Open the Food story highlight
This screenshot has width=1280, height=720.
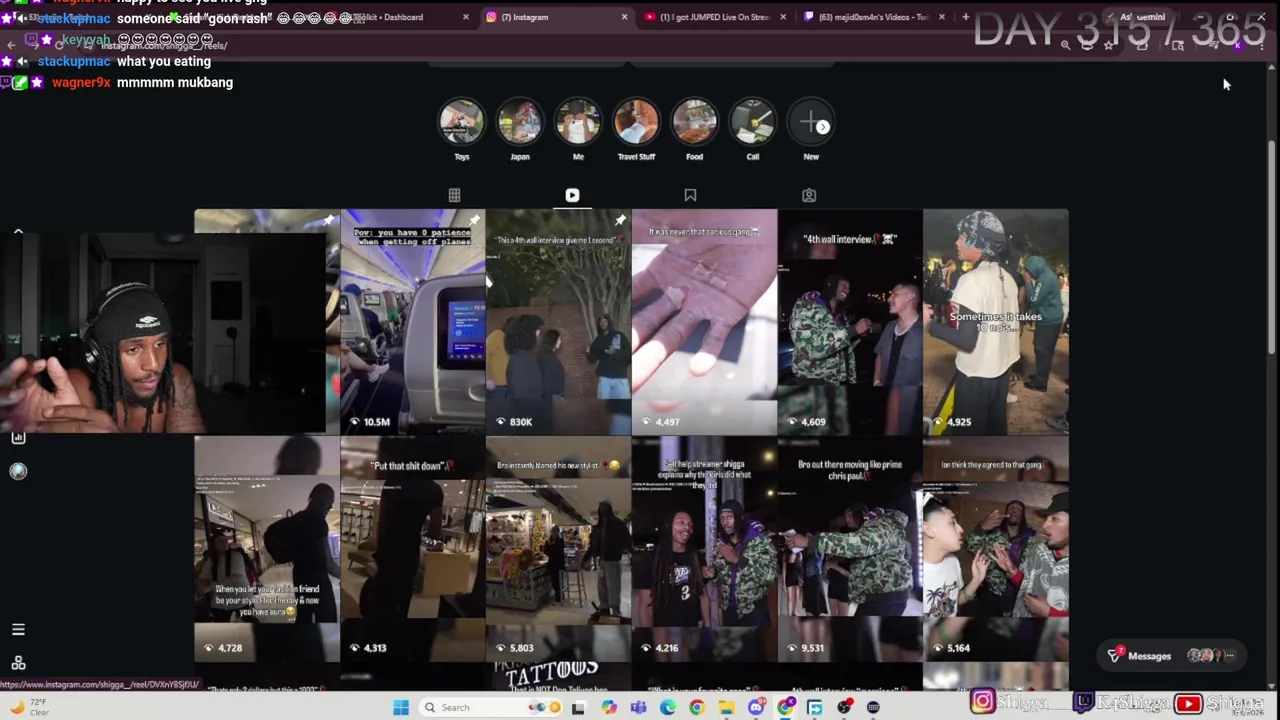click(694, 122)
